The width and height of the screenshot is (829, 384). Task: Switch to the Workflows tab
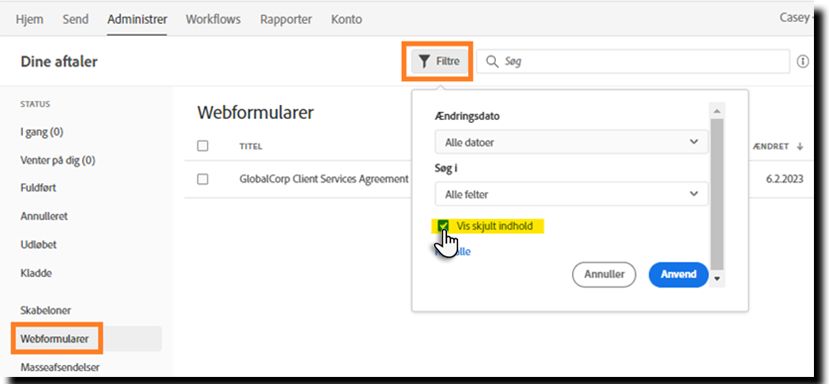point(213,20)
